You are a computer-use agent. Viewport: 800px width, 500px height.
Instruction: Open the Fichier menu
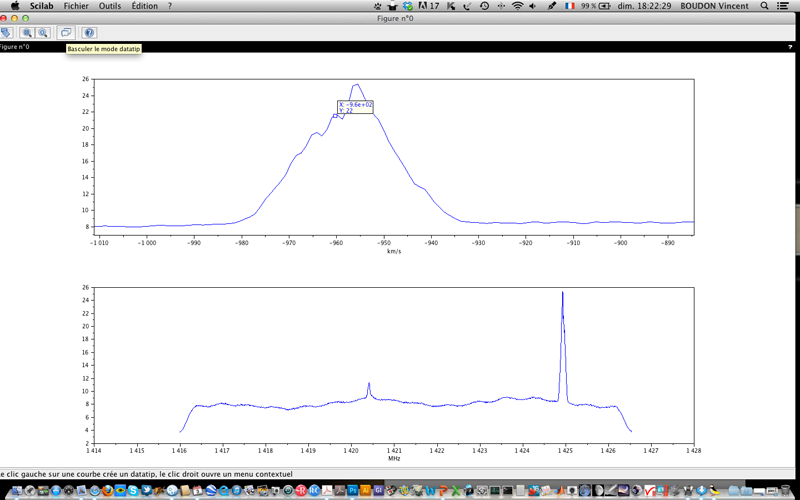pos(76,6)
